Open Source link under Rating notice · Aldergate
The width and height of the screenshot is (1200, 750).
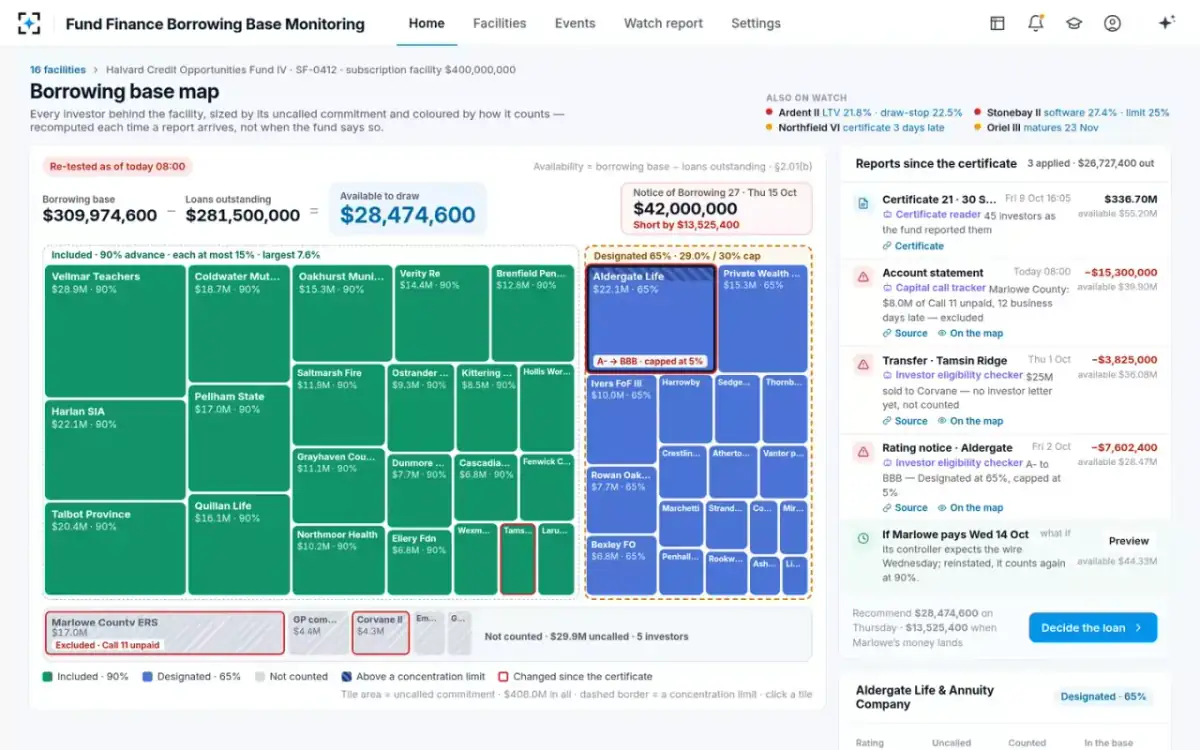pyautogui.click(x=905, y=508)
